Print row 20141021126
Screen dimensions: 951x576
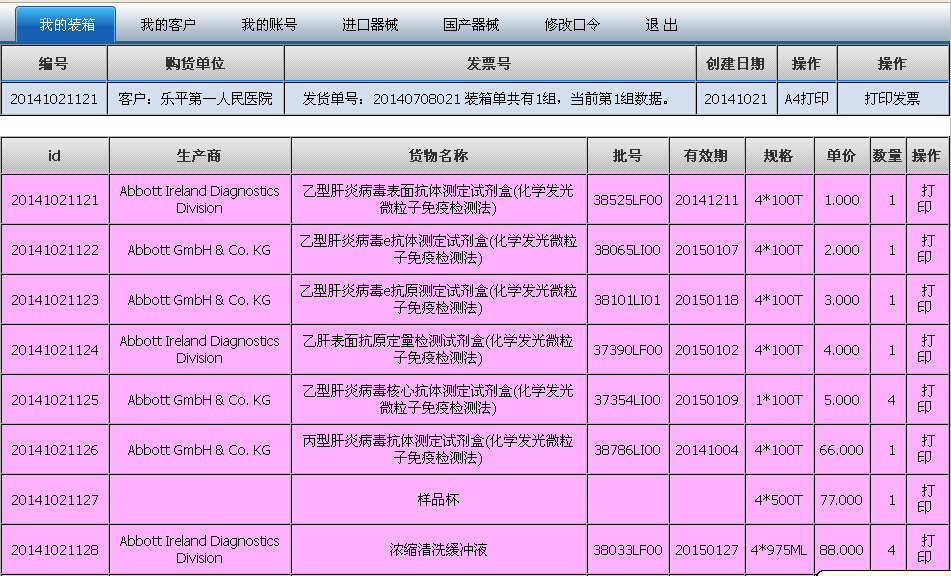click(x=926, y=449)
